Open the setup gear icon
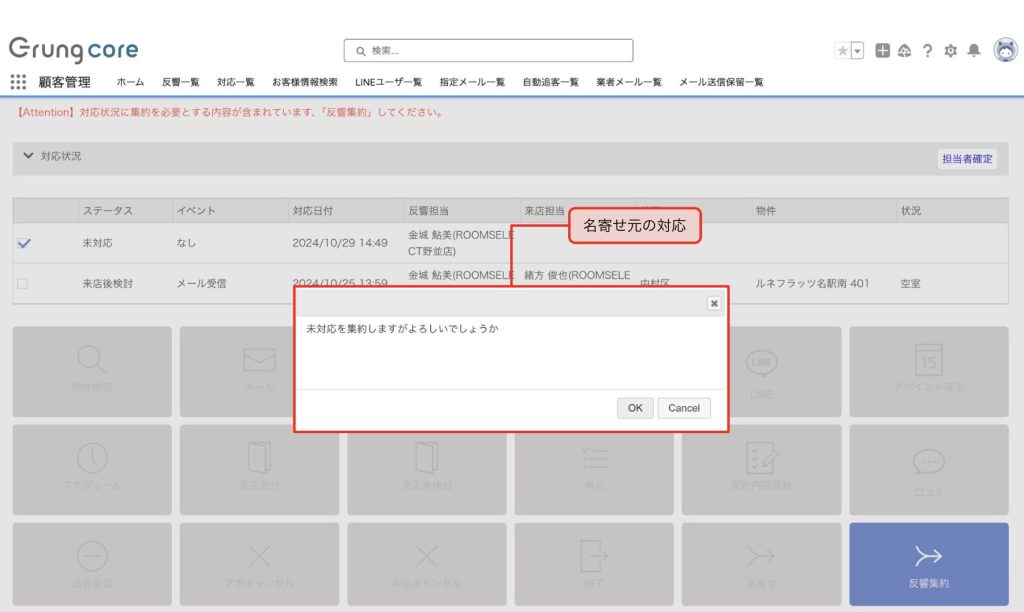This screenshot has height=612, width=1024. 950,51
